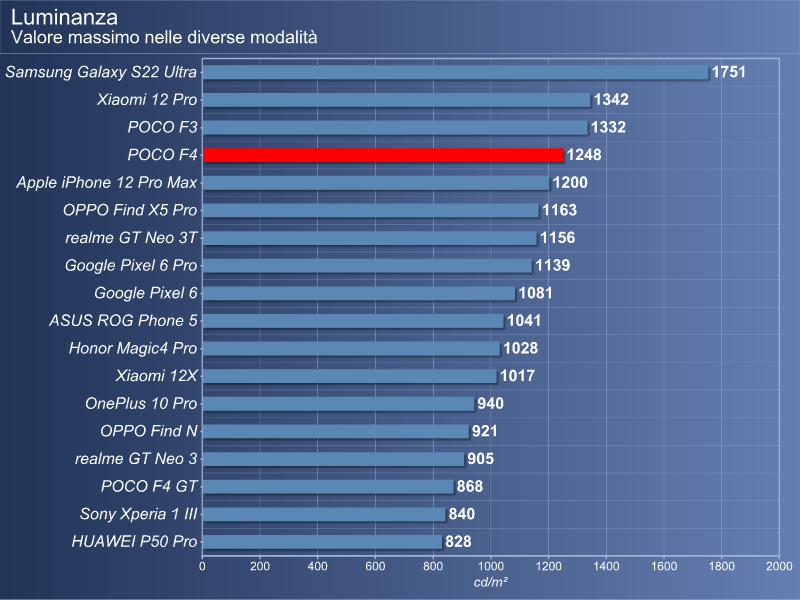Click the value 1081
The height and width of the screenshot is (600, 800).
pos(536,293)
